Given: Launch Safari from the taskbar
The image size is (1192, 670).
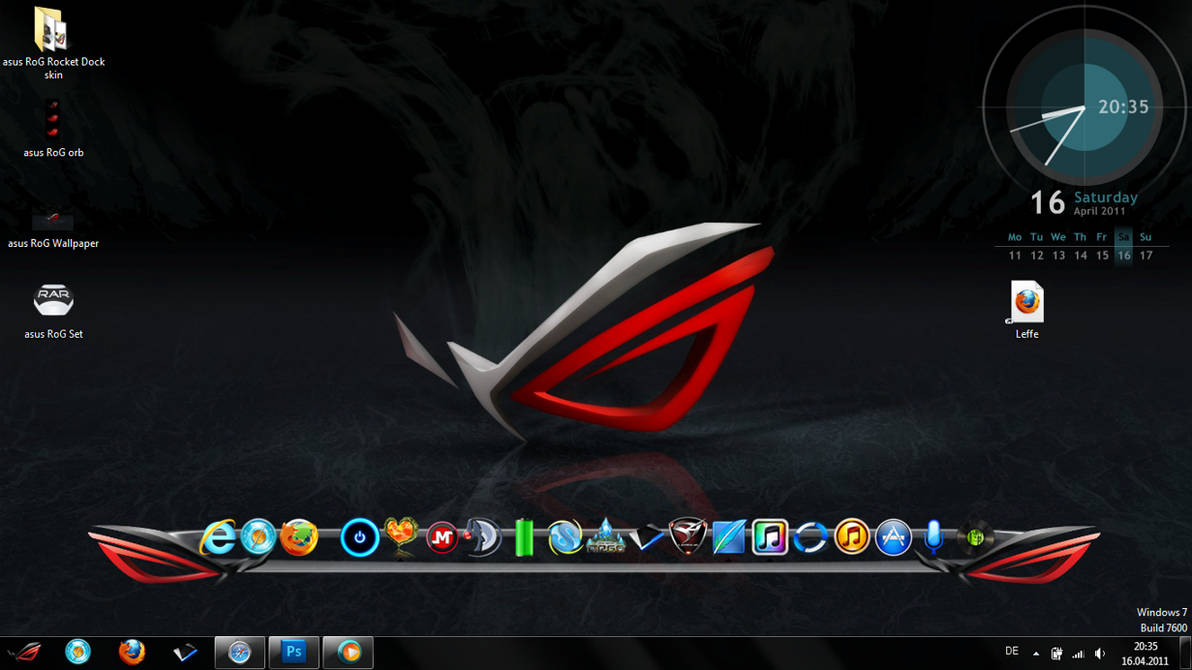Looking at the screenshot, I should [x=238, y=651].
